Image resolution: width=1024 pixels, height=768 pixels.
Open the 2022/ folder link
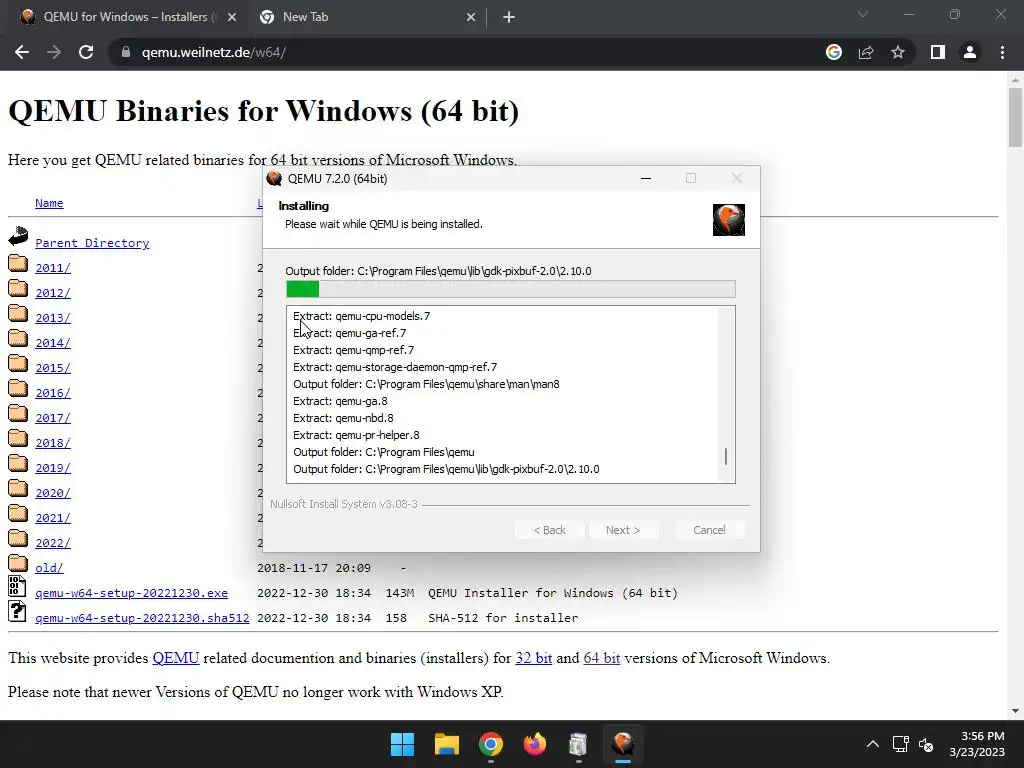[53, 543]
